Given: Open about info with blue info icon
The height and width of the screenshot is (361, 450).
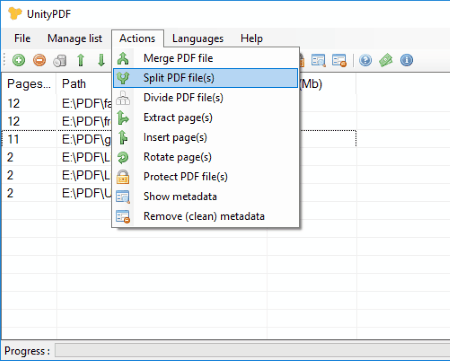Looking at the screenshot, I should tap(407, 60).
